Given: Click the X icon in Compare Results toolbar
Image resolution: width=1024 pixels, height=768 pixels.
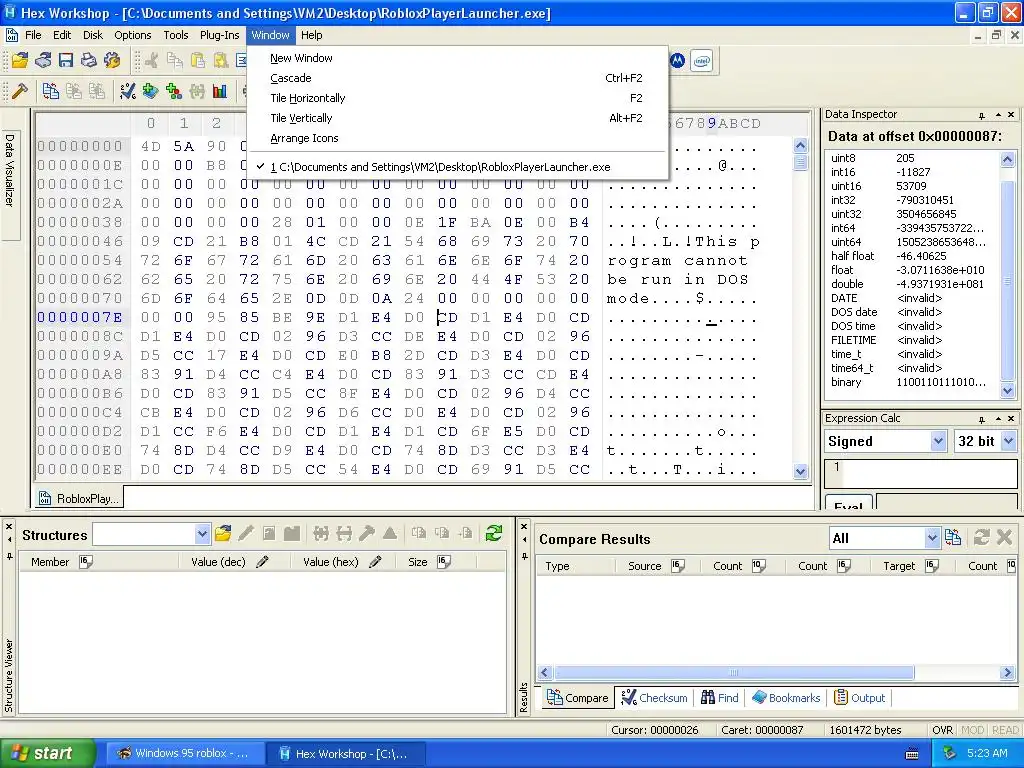Looking at the screenshot, I should click(1004, 537).
